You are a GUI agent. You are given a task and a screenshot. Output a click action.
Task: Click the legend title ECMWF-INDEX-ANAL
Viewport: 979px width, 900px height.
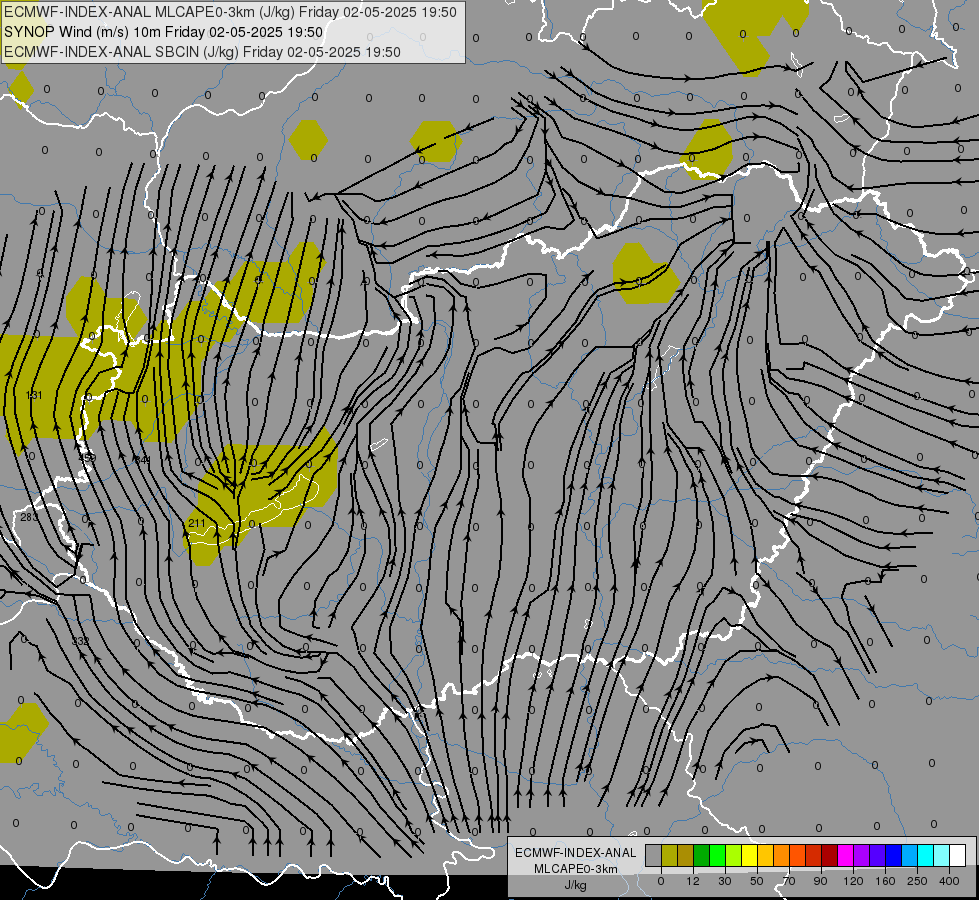tap(575, 853)
